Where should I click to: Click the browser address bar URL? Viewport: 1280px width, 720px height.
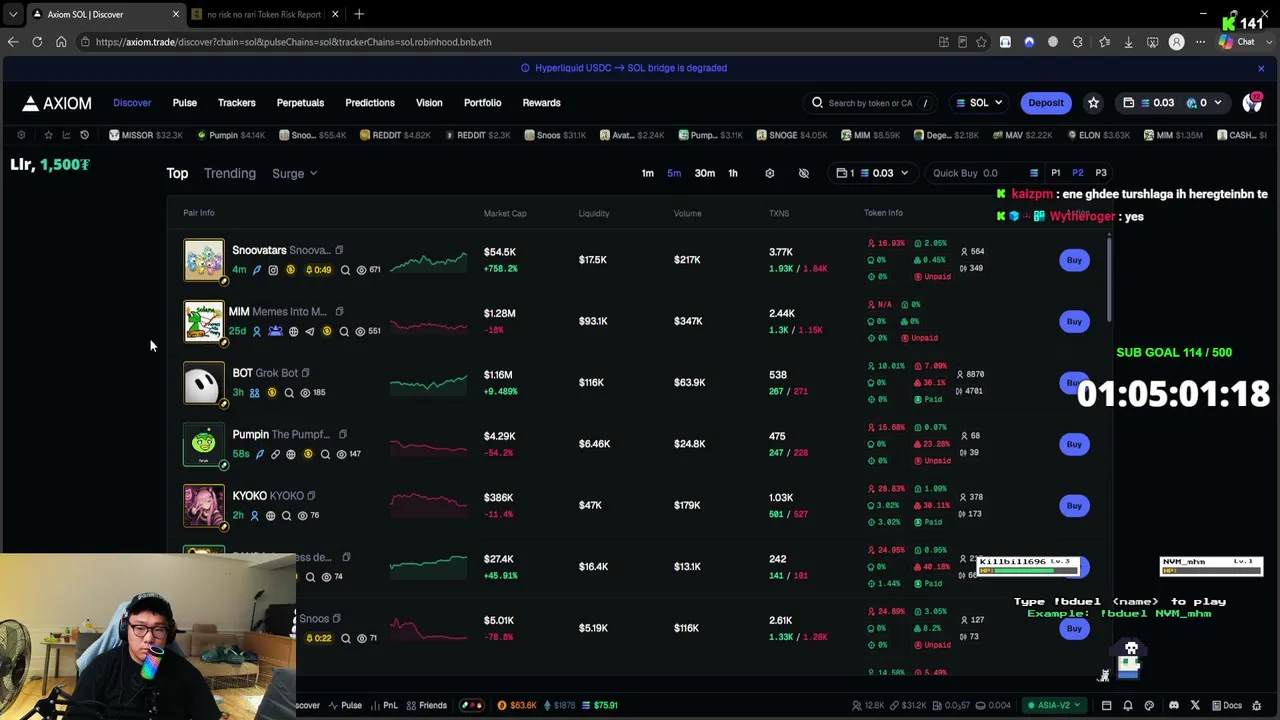pos(294,42)
